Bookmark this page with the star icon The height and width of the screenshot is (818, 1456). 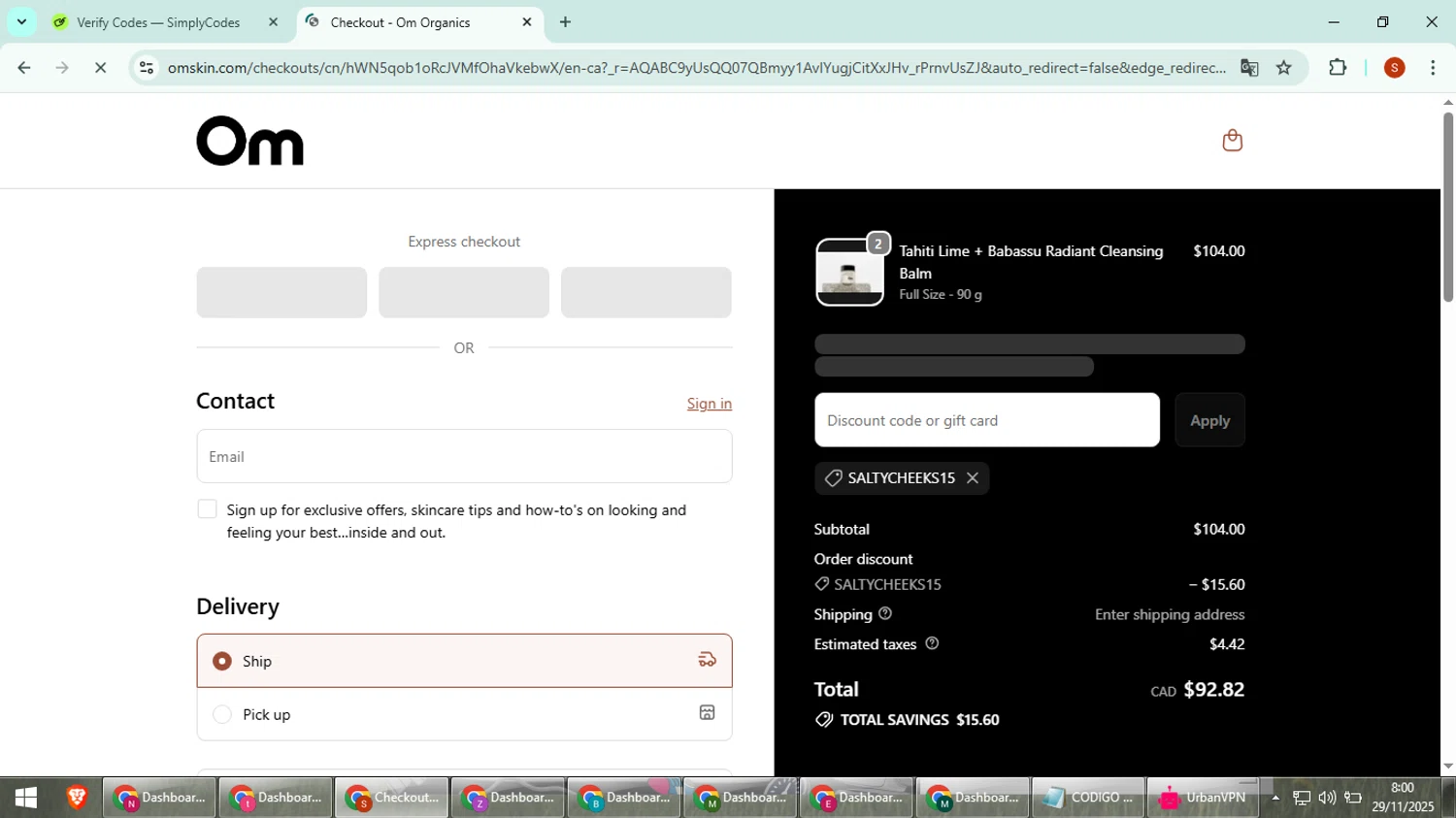1284,68
